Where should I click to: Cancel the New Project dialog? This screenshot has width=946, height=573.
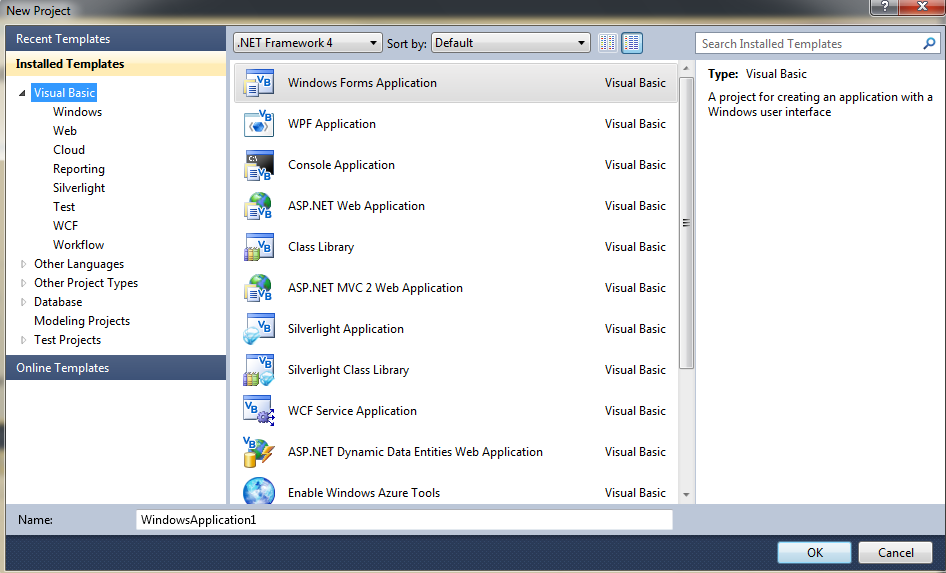(x=895, y=552)
